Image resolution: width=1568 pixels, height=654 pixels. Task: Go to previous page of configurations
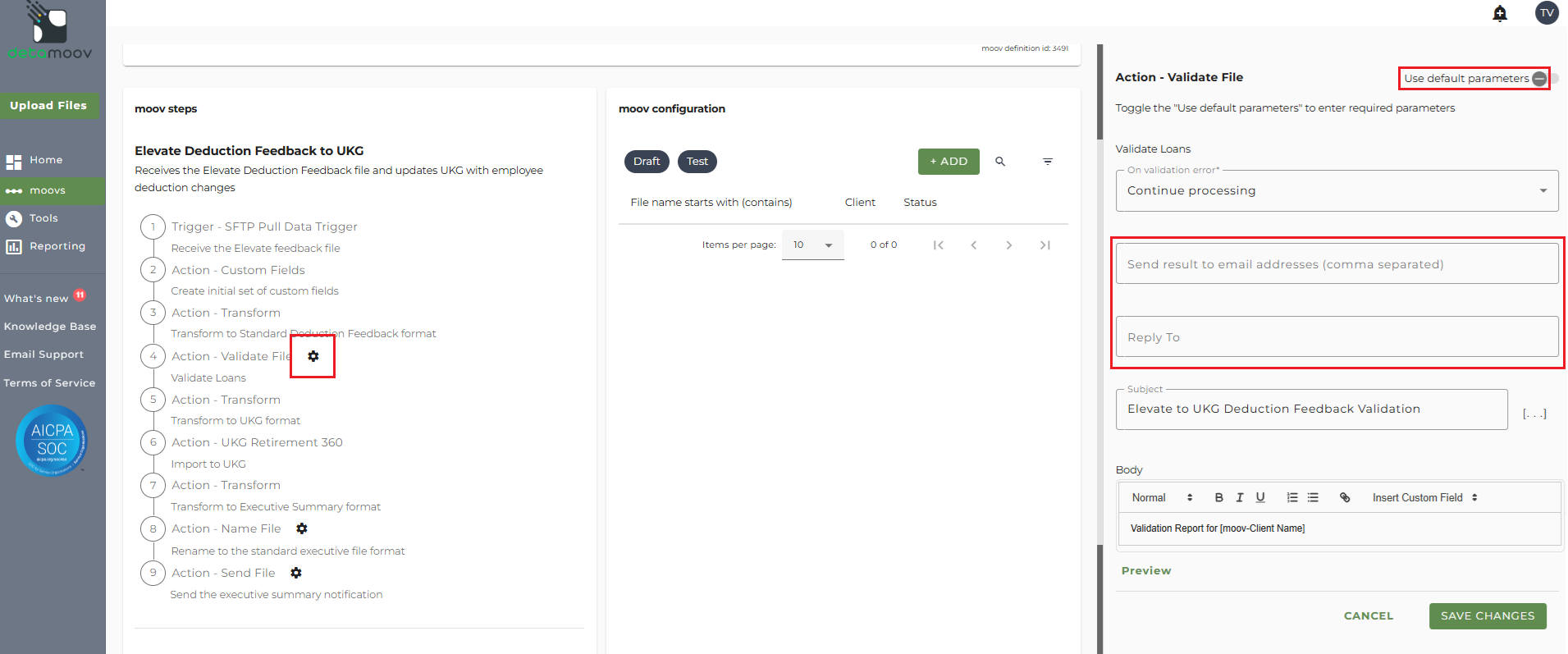[974, 245]
